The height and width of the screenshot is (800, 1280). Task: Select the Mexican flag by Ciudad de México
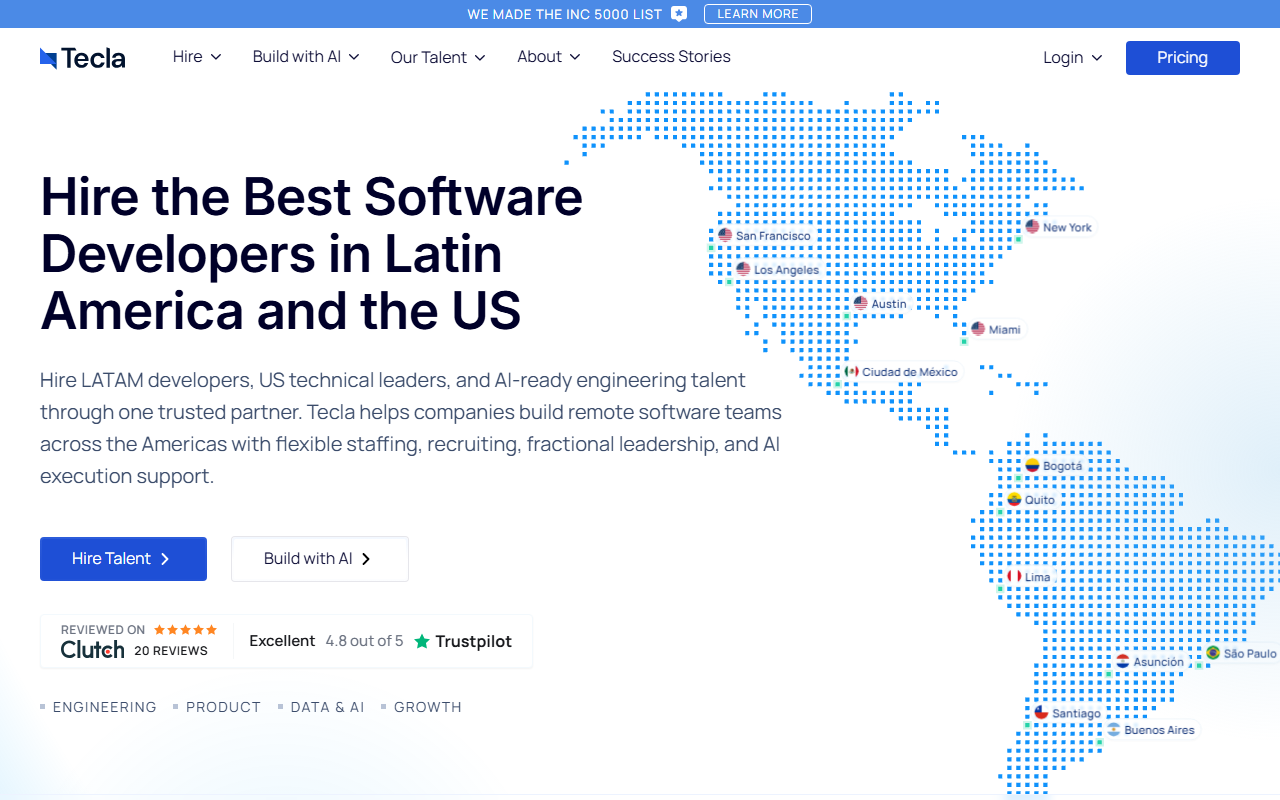pyautogui.click(x=852, y=371)
